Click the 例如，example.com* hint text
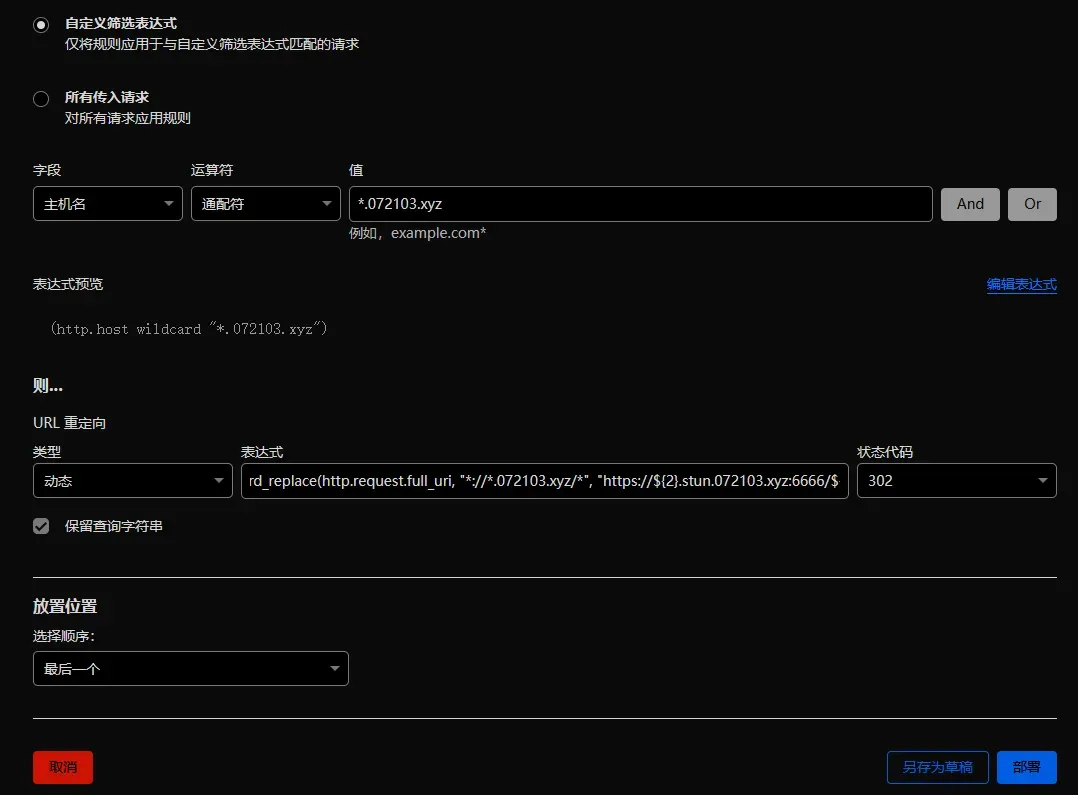 (x=417, y=234)
